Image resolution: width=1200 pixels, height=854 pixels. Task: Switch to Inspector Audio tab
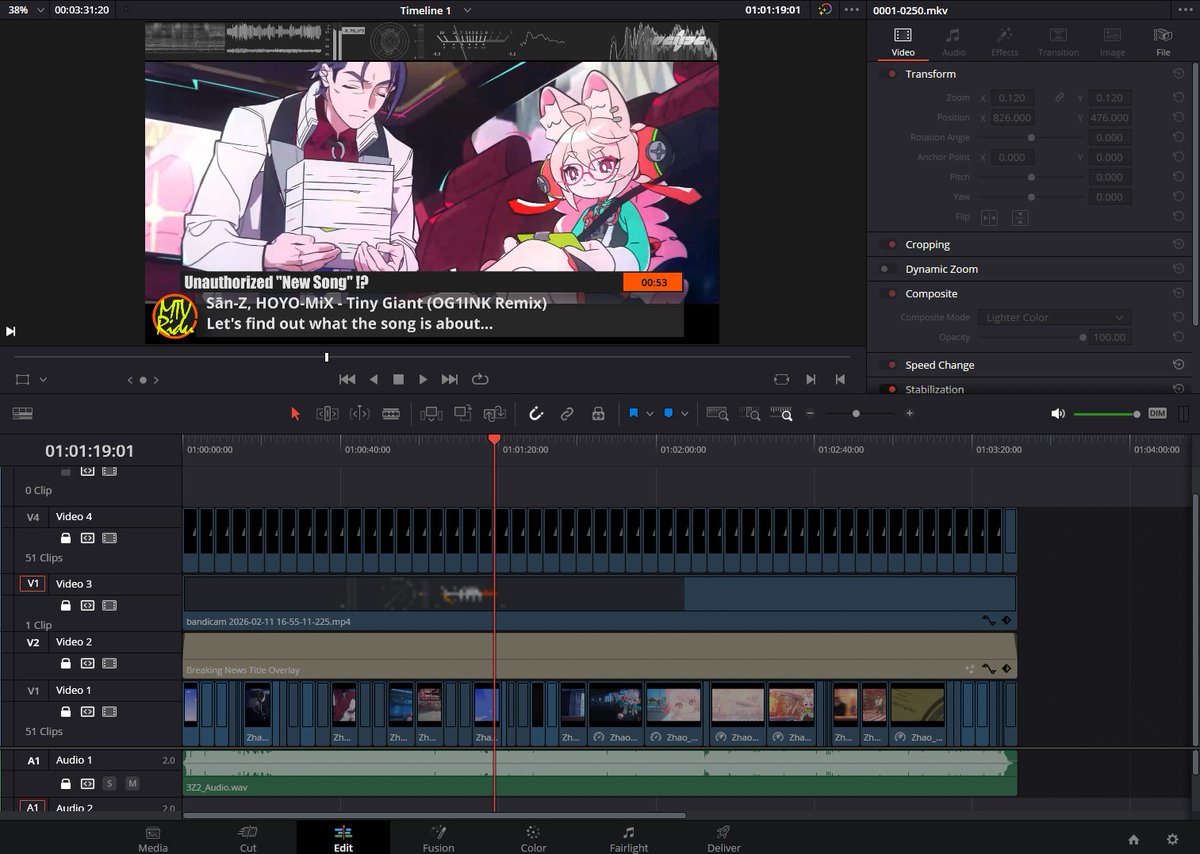click(953, 42)
